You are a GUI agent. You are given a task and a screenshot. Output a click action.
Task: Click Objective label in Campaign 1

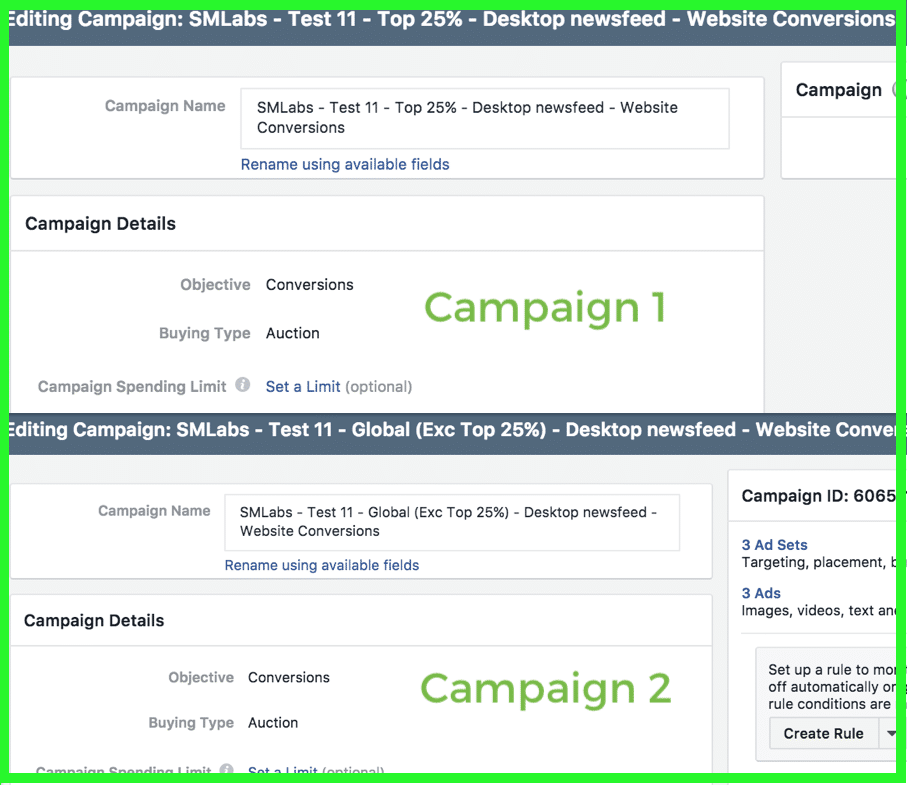click(x=215, y=285)
